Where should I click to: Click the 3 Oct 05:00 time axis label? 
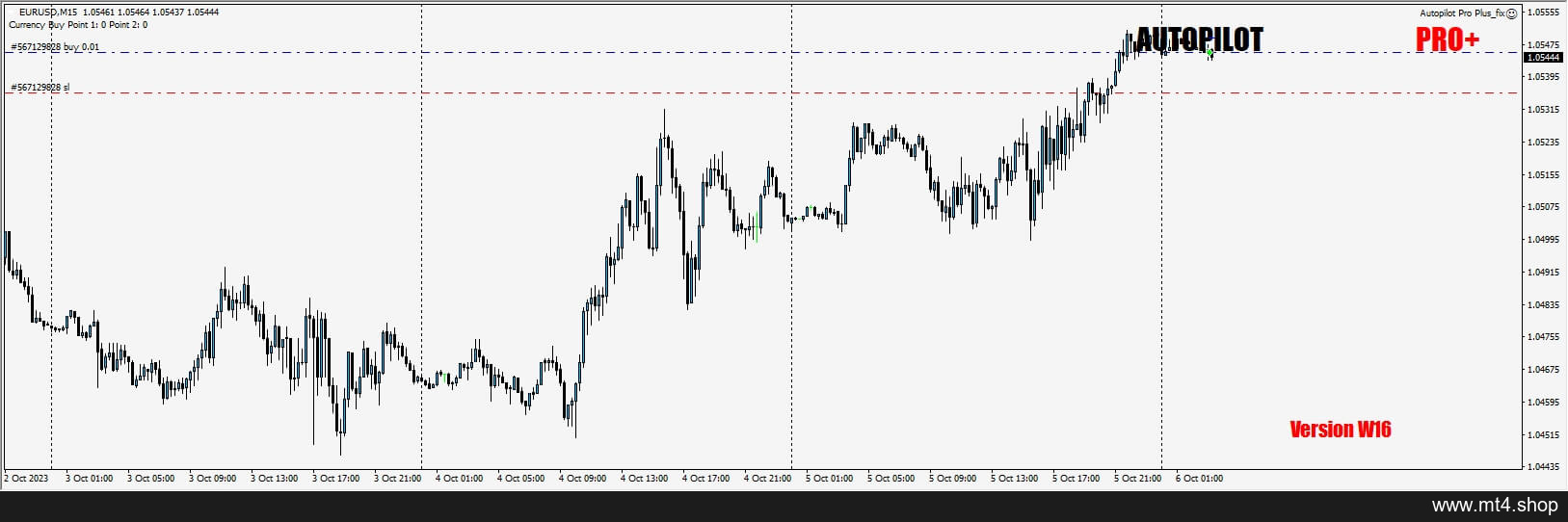(x=150, y=479)
